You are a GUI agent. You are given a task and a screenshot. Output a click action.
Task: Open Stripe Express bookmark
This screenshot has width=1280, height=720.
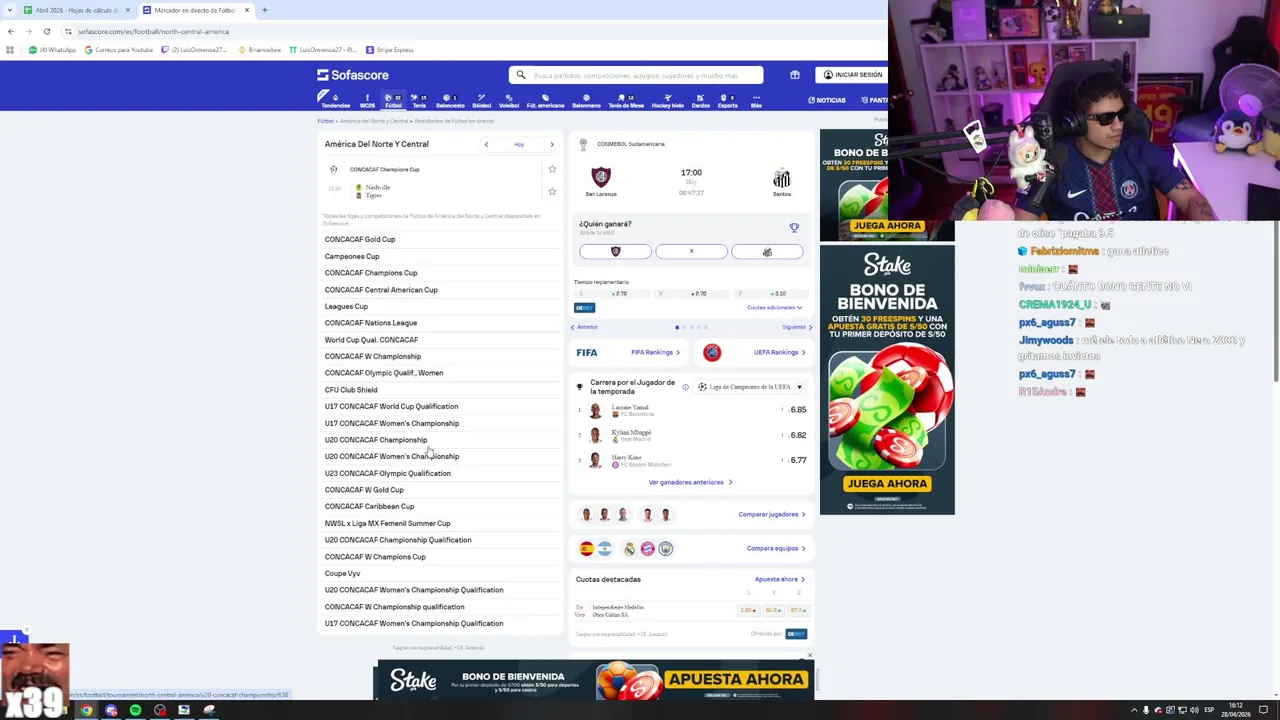(x=390, y=50)
